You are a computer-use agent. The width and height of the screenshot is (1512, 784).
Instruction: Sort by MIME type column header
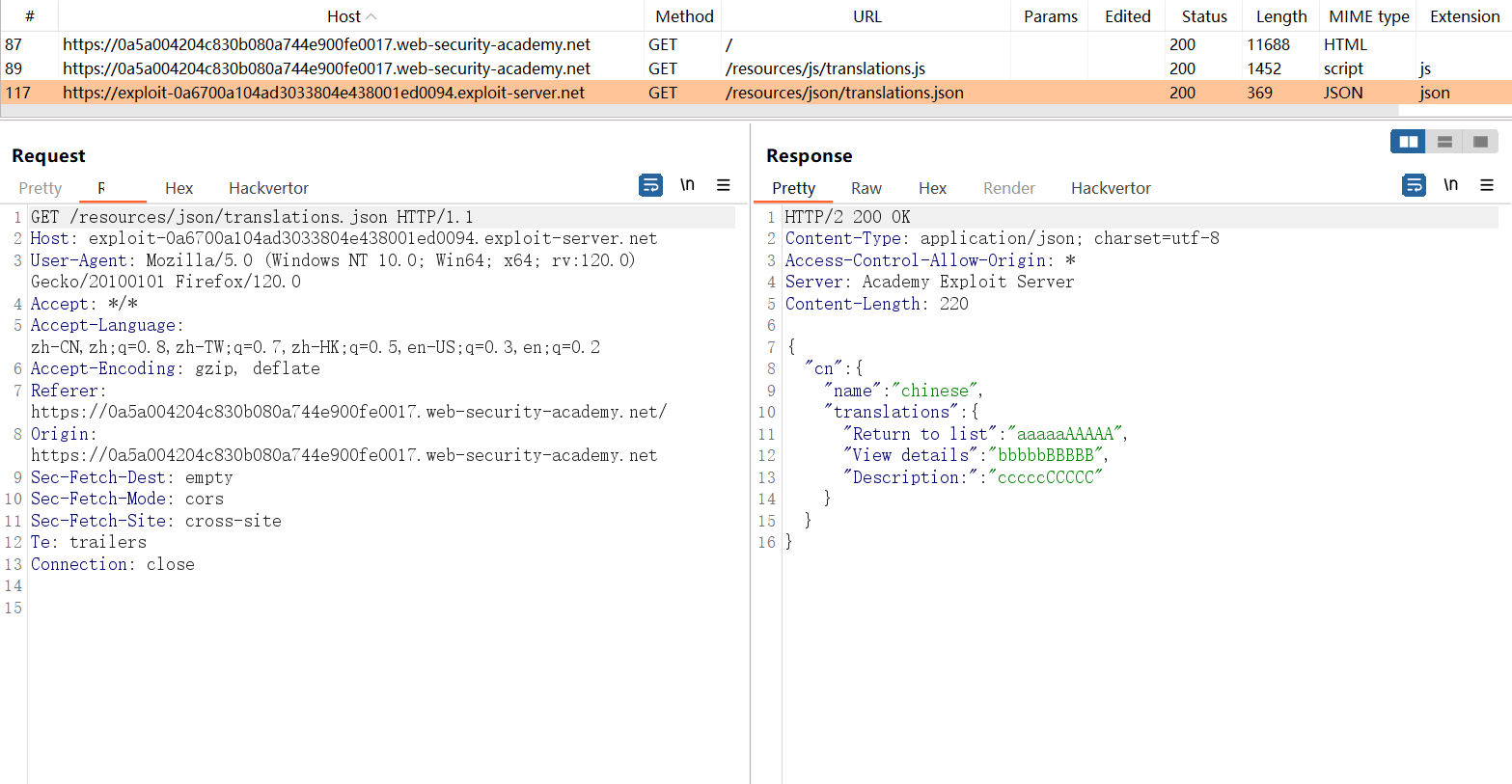click(x=1368, y=16)
